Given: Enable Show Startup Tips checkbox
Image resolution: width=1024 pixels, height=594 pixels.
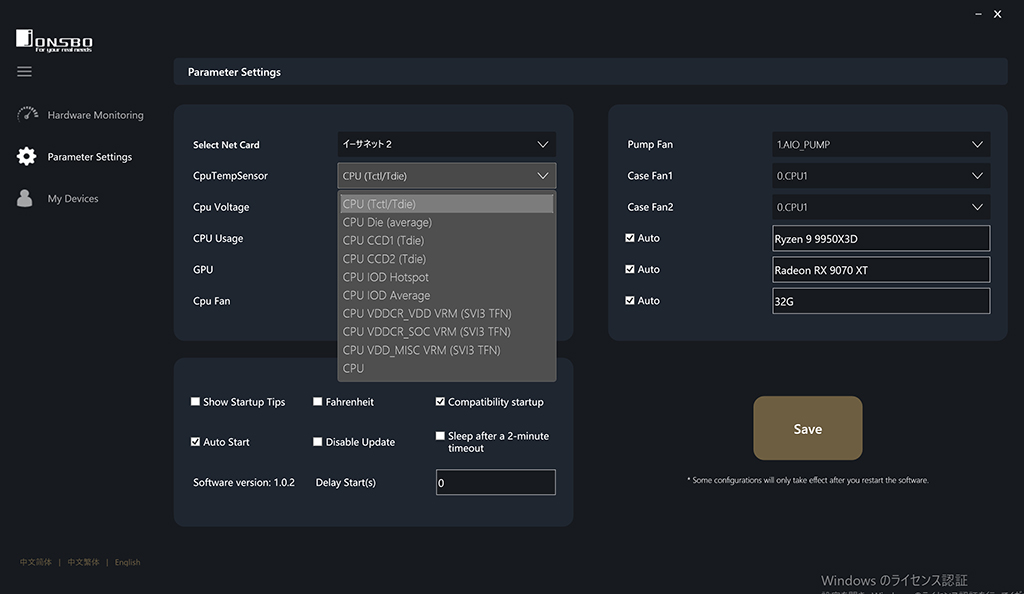Looking at the screenshot, I should [x=195, y=401].
